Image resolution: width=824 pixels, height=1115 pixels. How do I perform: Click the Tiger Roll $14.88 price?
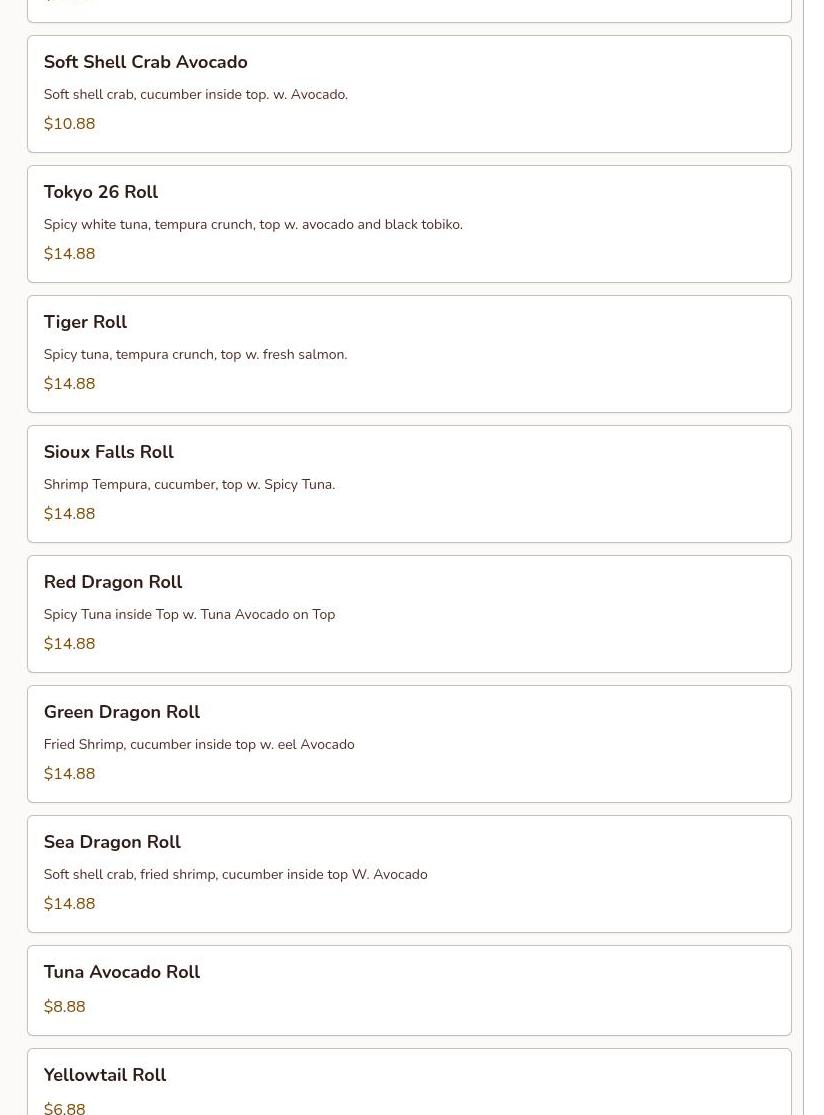point(69,384)
